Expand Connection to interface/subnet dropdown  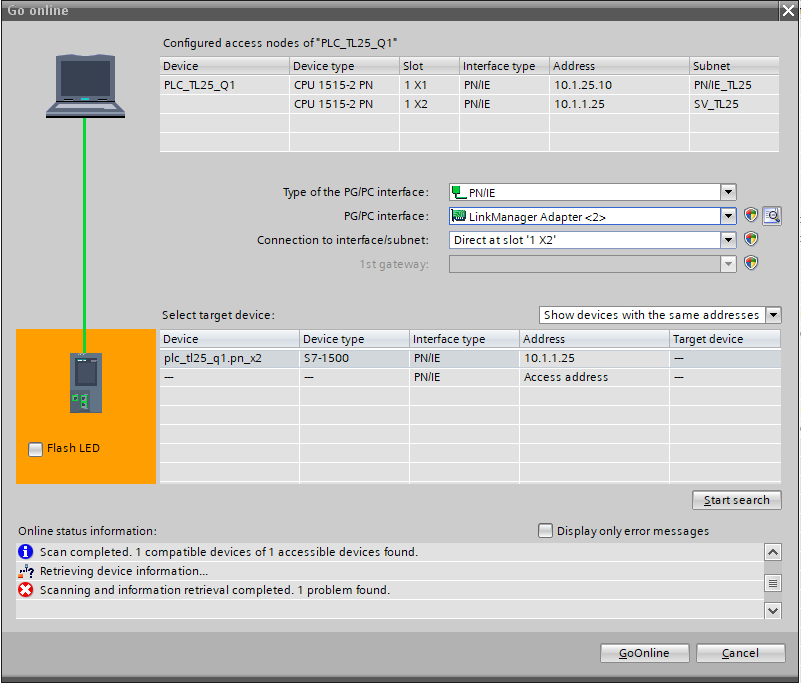tap(728, 240)
